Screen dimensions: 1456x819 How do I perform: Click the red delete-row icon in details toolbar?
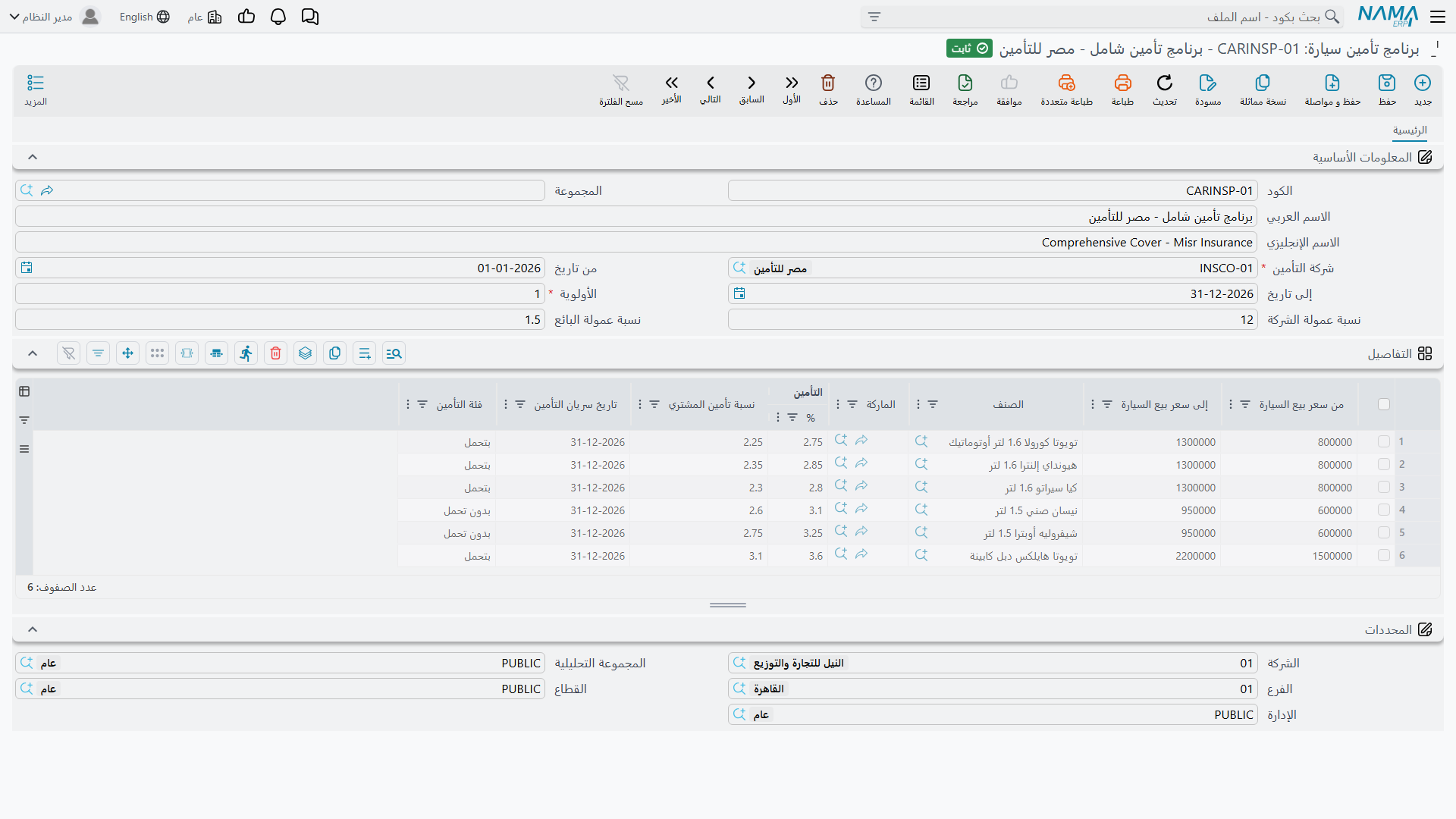275,353
